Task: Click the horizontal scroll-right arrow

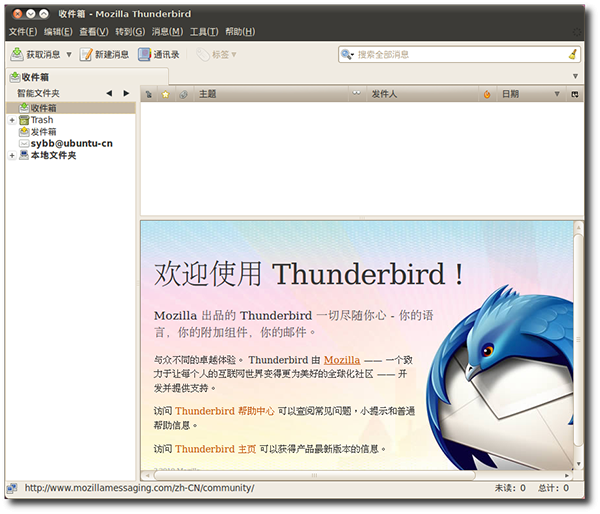Action: pyautogui.click(x=567, y=475)
